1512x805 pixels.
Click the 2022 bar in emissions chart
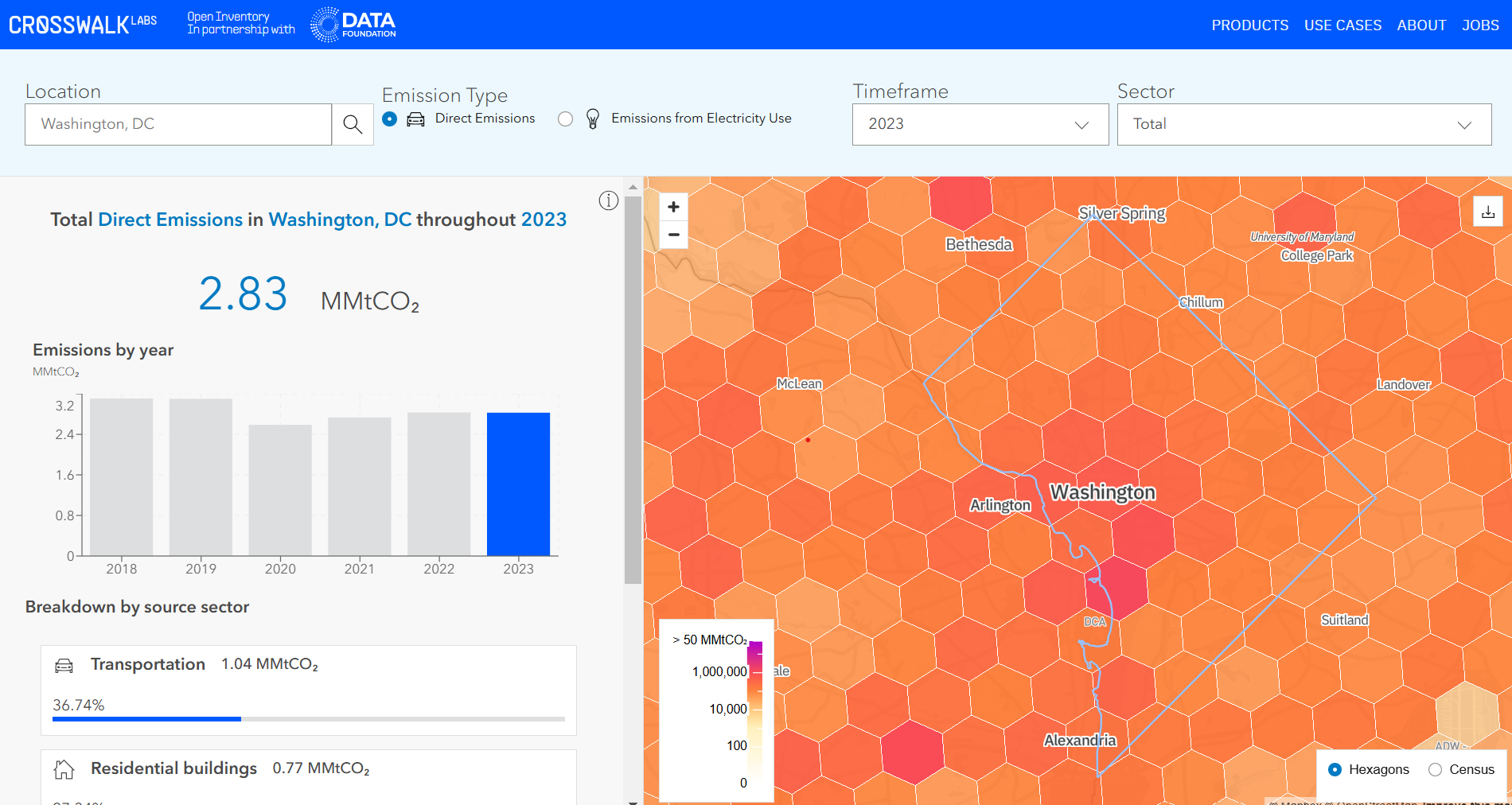pos(439,484)
